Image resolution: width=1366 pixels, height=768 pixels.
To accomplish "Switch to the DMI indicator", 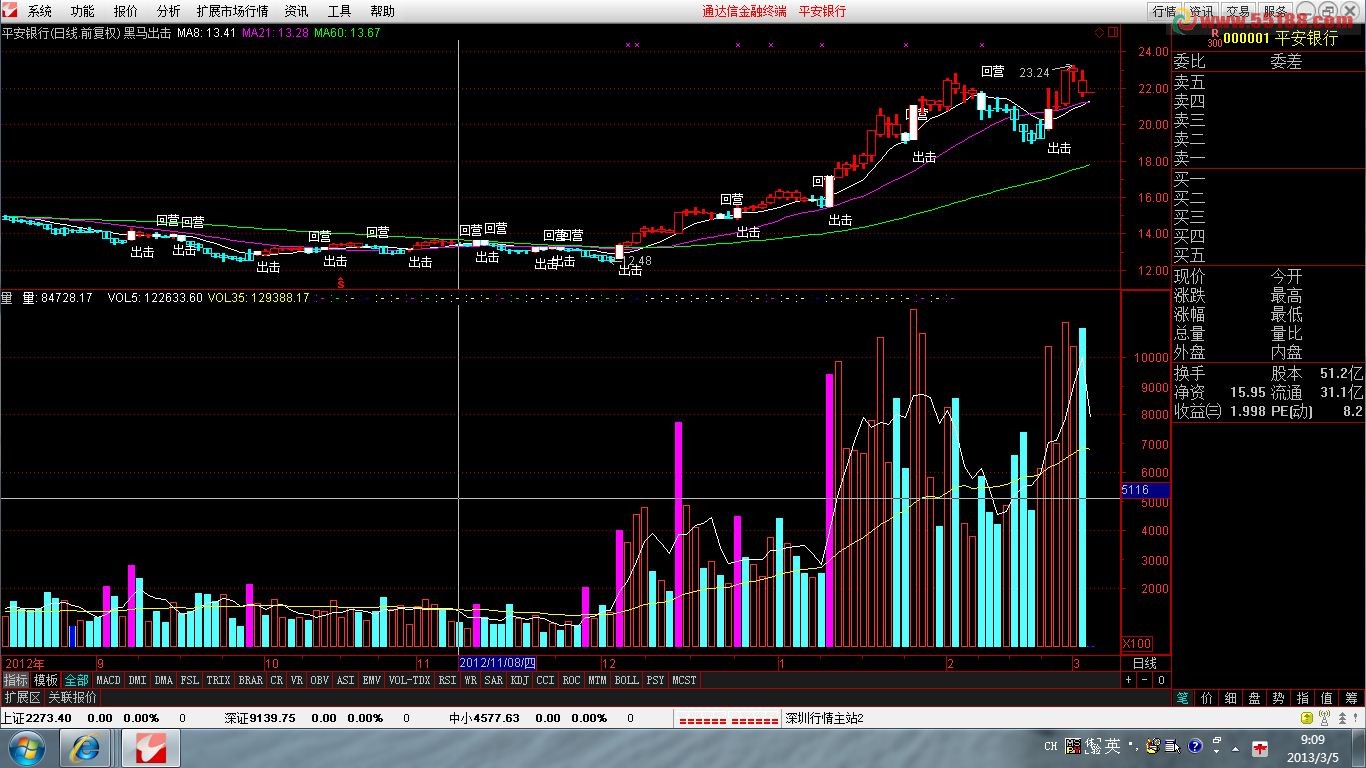I will [x=137, y=680].
